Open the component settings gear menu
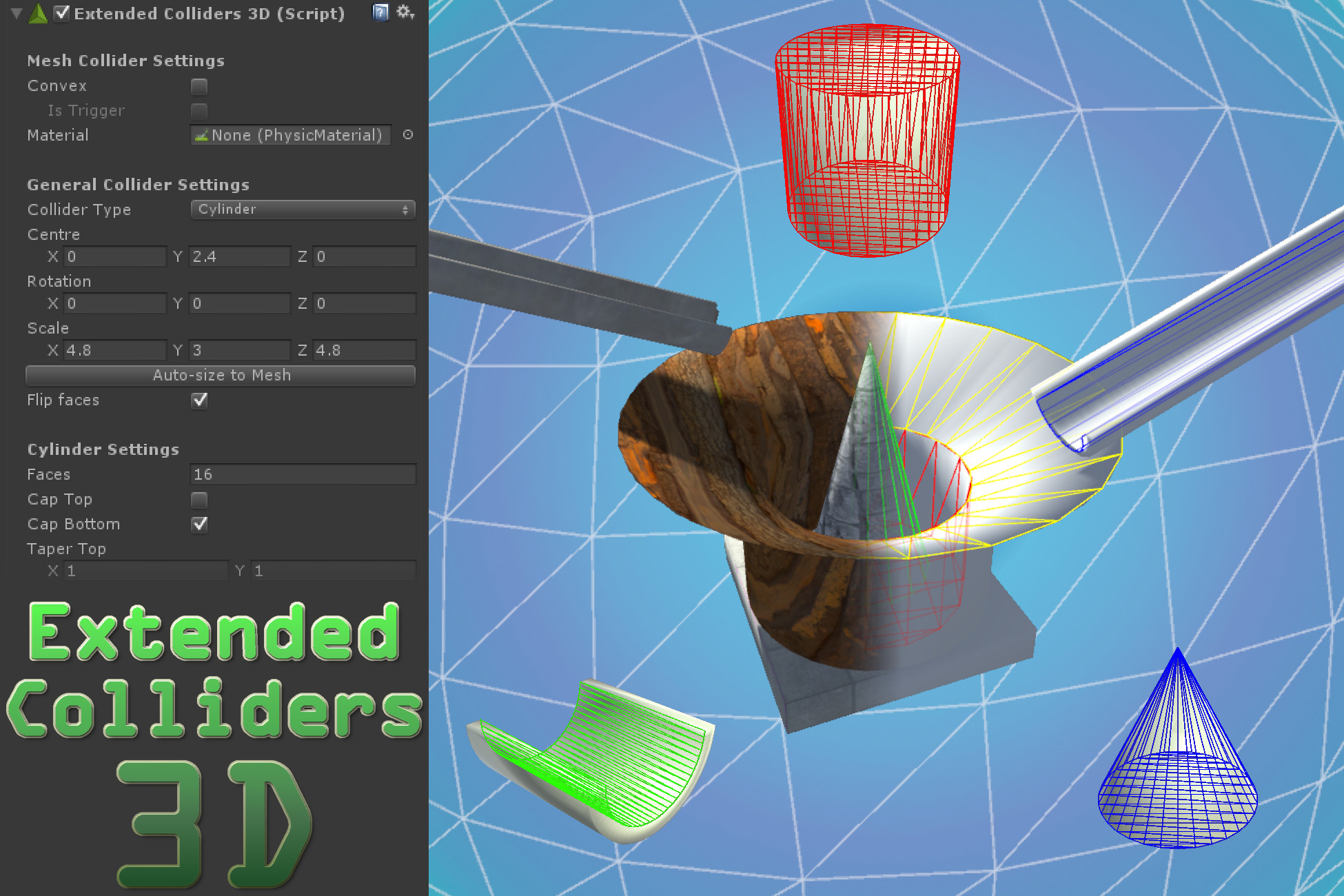1344x896 pixels. [405, 12]
